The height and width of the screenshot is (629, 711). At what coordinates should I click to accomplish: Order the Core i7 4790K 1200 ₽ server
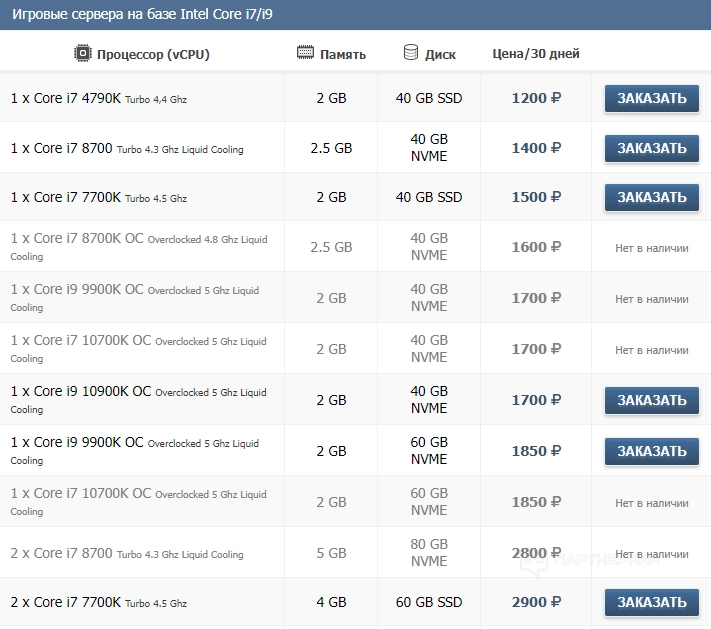click(652, 98)
